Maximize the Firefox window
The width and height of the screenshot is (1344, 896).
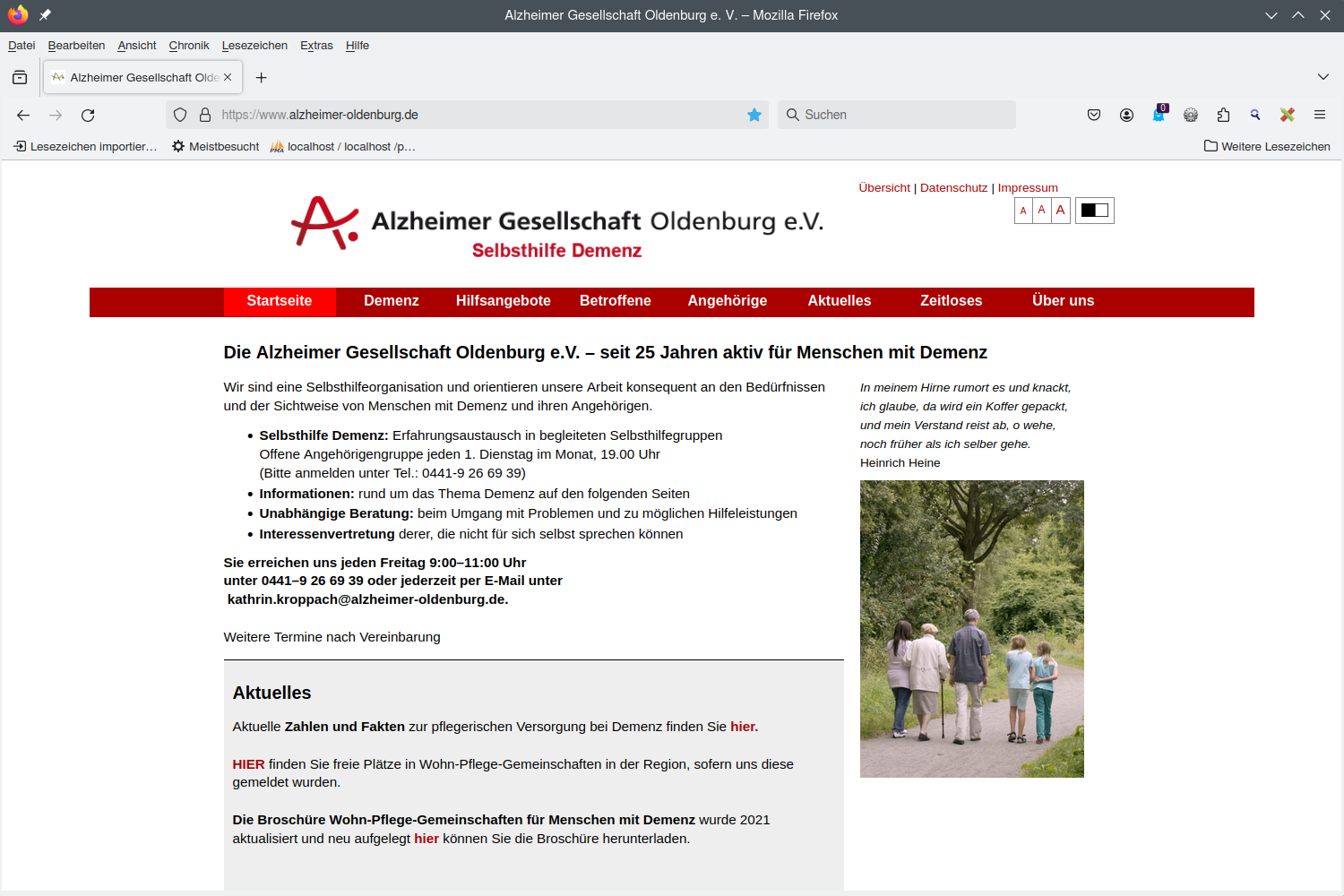(1297, 15)
